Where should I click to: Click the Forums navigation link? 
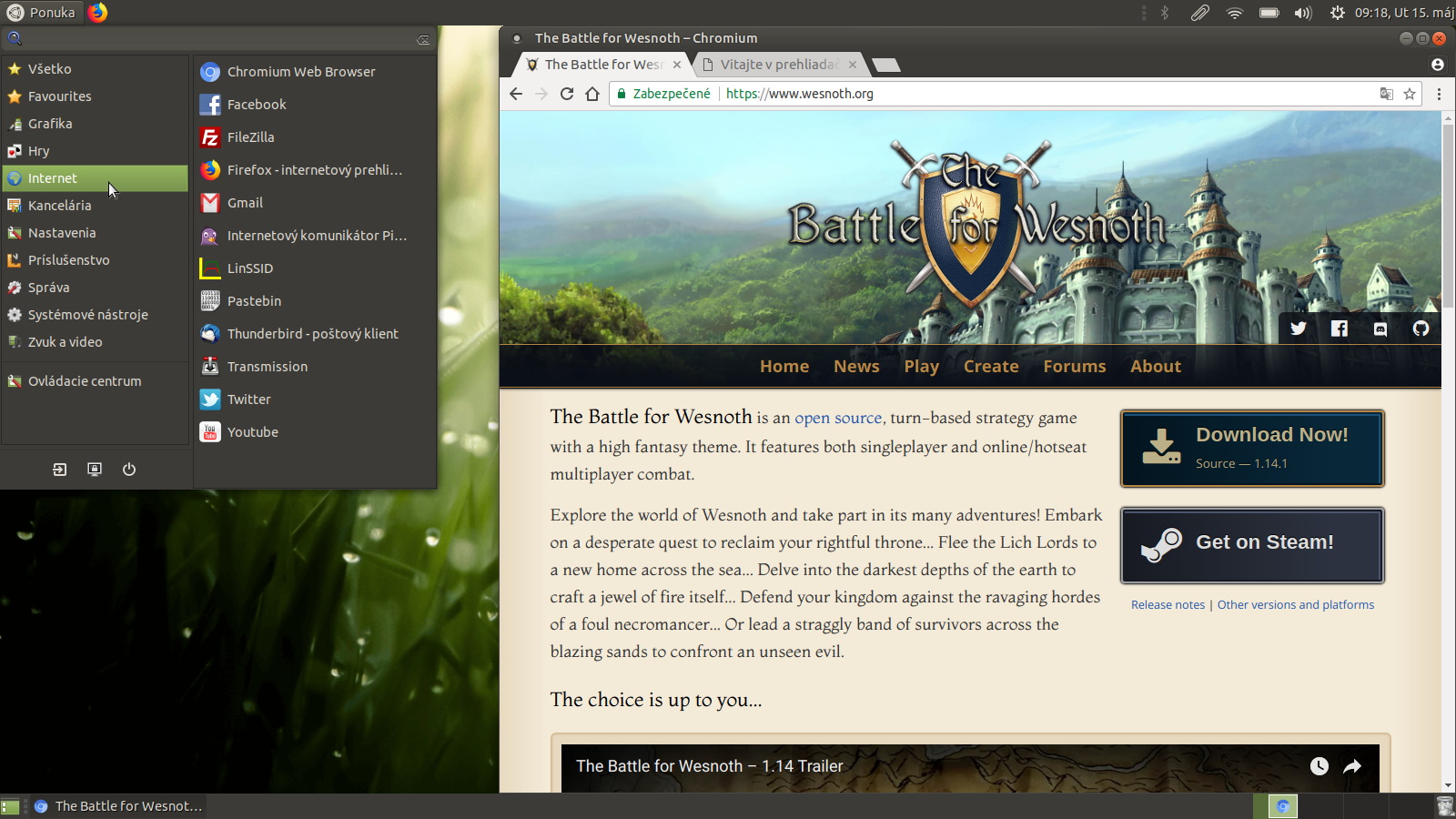pyautogui.click(x=1075, y=367)
